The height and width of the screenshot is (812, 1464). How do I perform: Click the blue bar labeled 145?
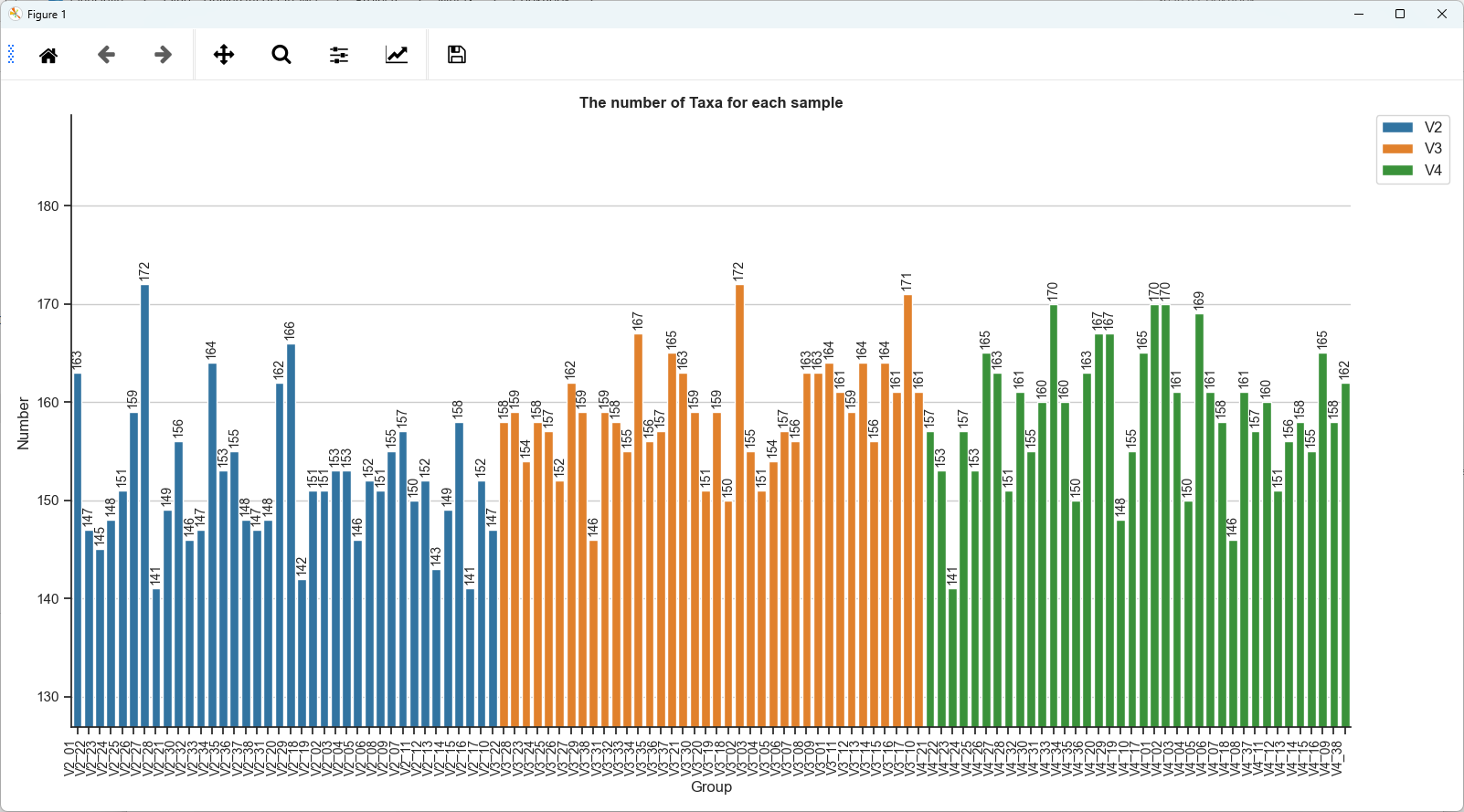click(100, 638)
